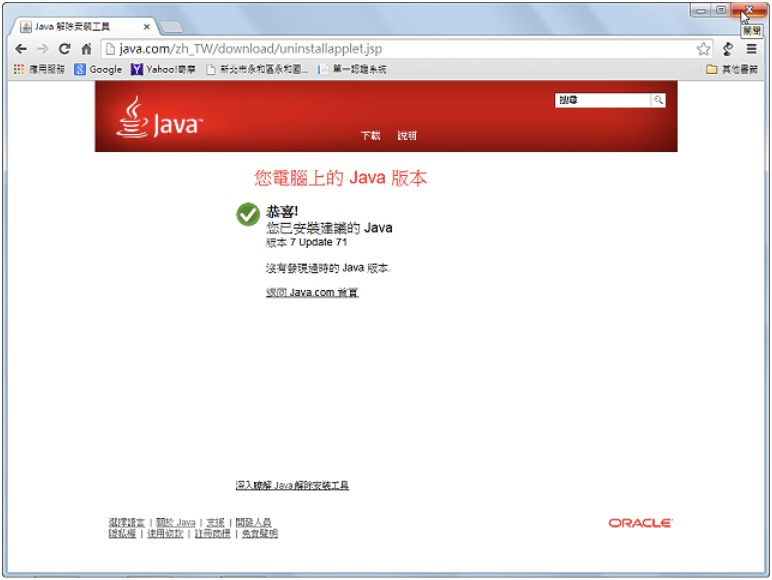The height and width of the screenshot is (580, 772).
Task: Click the green checkmark icon
Action: (x=248, y=214)
